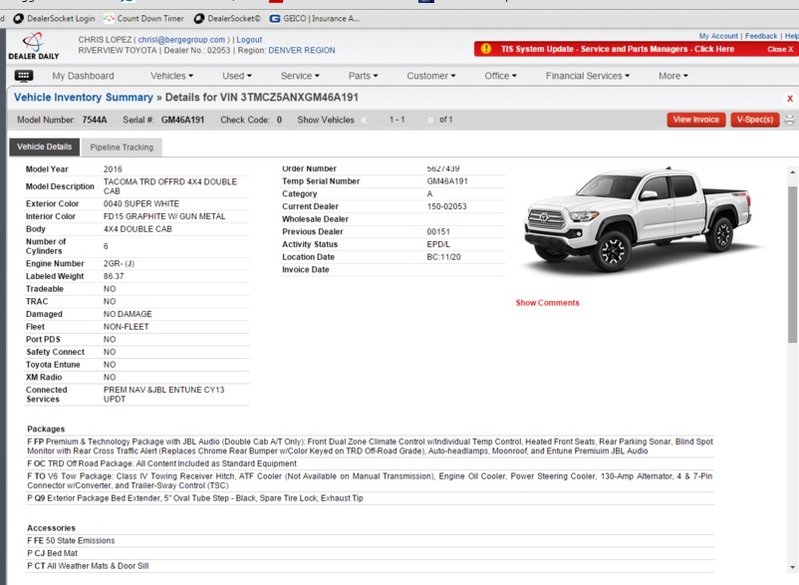Close vehicle details with the red X
The width and height of the screenshot is (799, 585).
pos(789,98)
